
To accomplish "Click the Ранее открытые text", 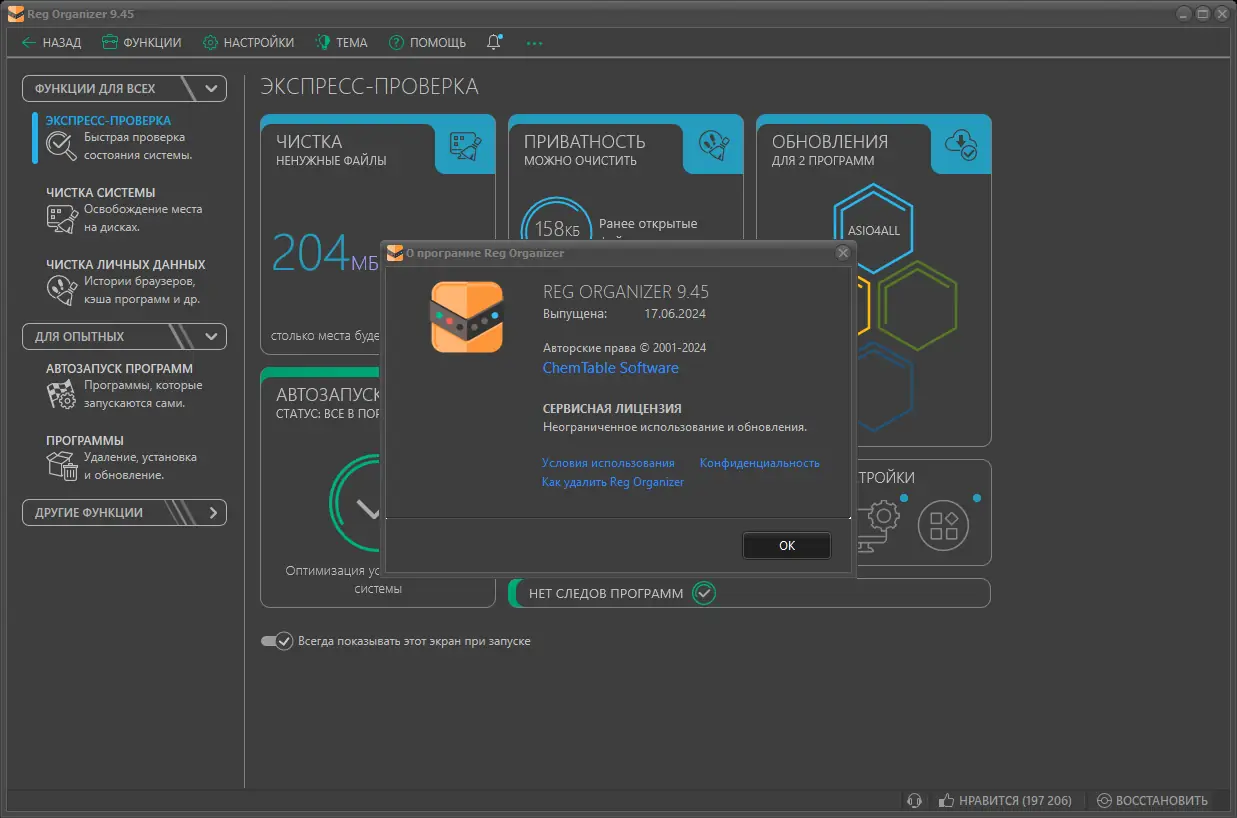I will tap(648, 223).
